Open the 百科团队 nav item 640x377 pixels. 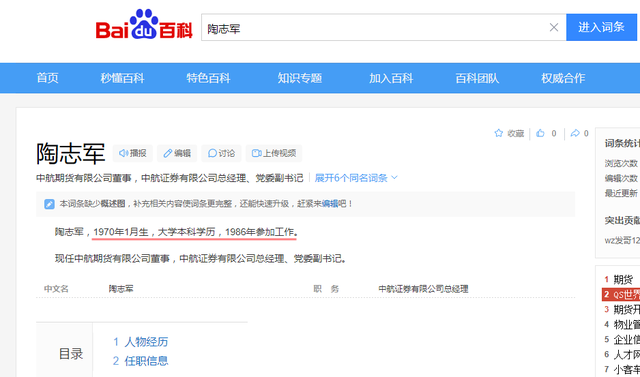477,78
